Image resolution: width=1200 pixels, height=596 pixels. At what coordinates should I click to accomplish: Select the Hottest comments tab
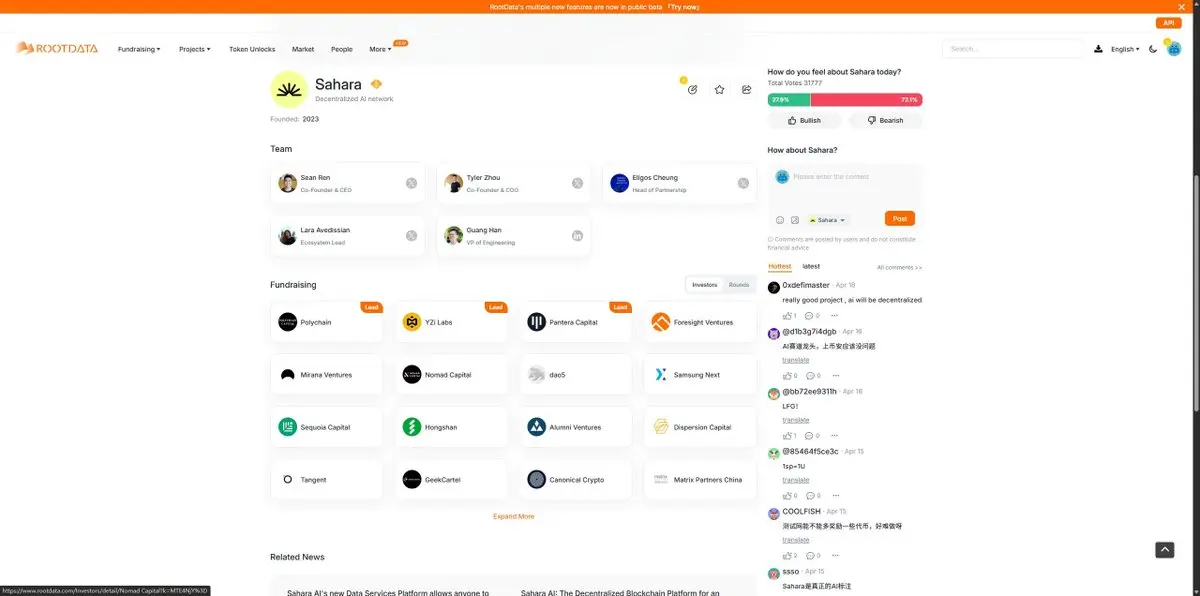click(780, 267)
